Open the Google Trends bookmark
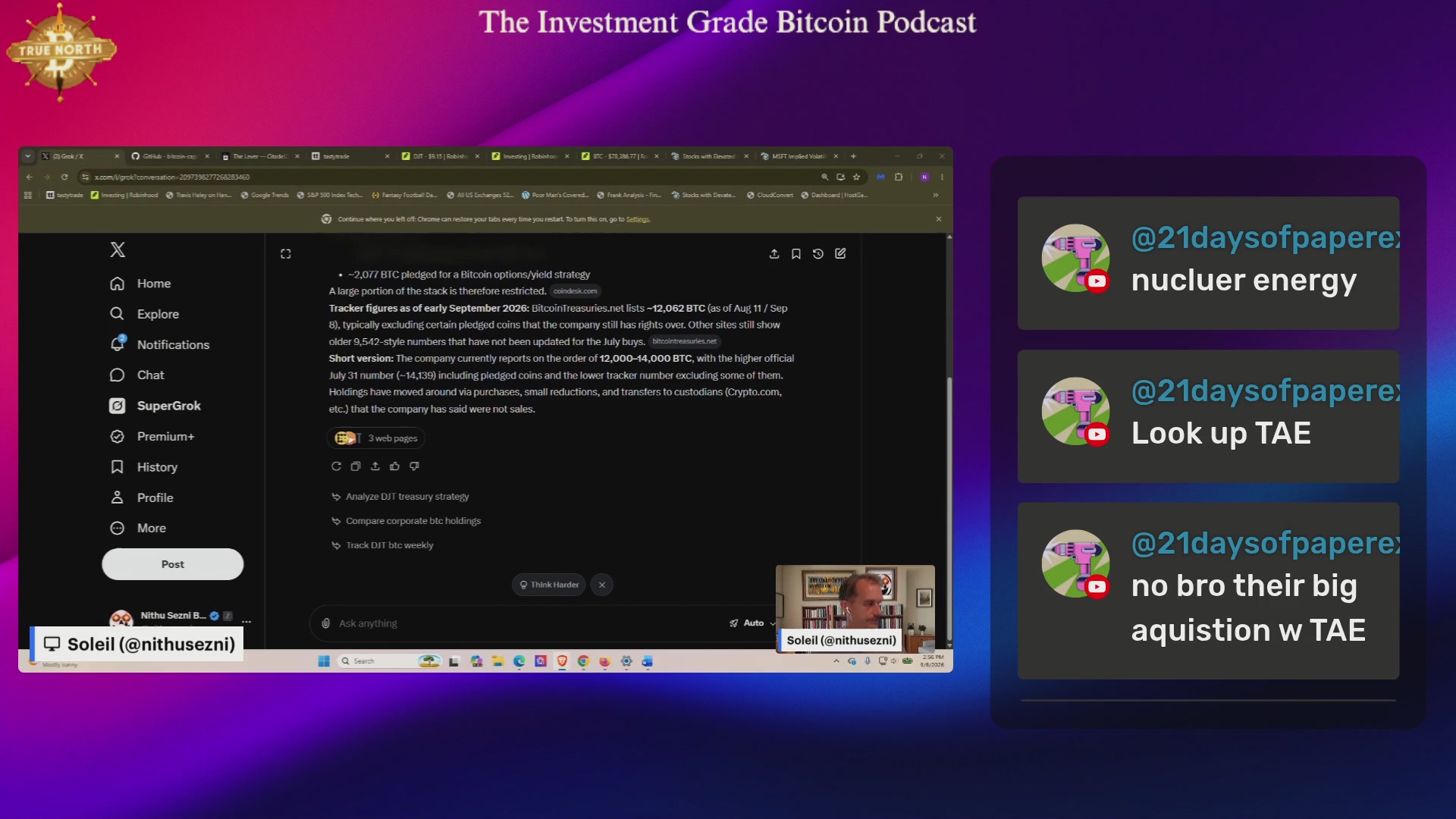1456x819 pixels. [265, 195]
